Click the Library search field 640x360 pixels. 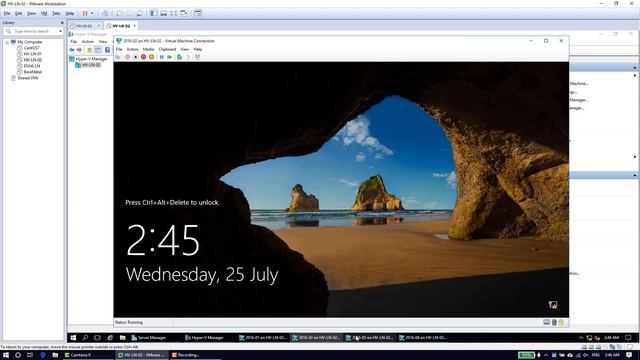[32, 31]
